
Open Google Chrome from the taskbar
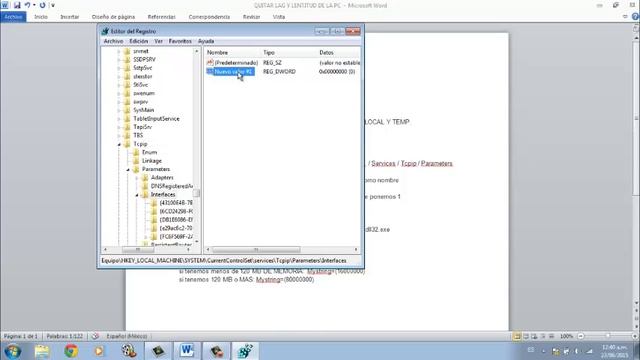click(x=71, y=351)
